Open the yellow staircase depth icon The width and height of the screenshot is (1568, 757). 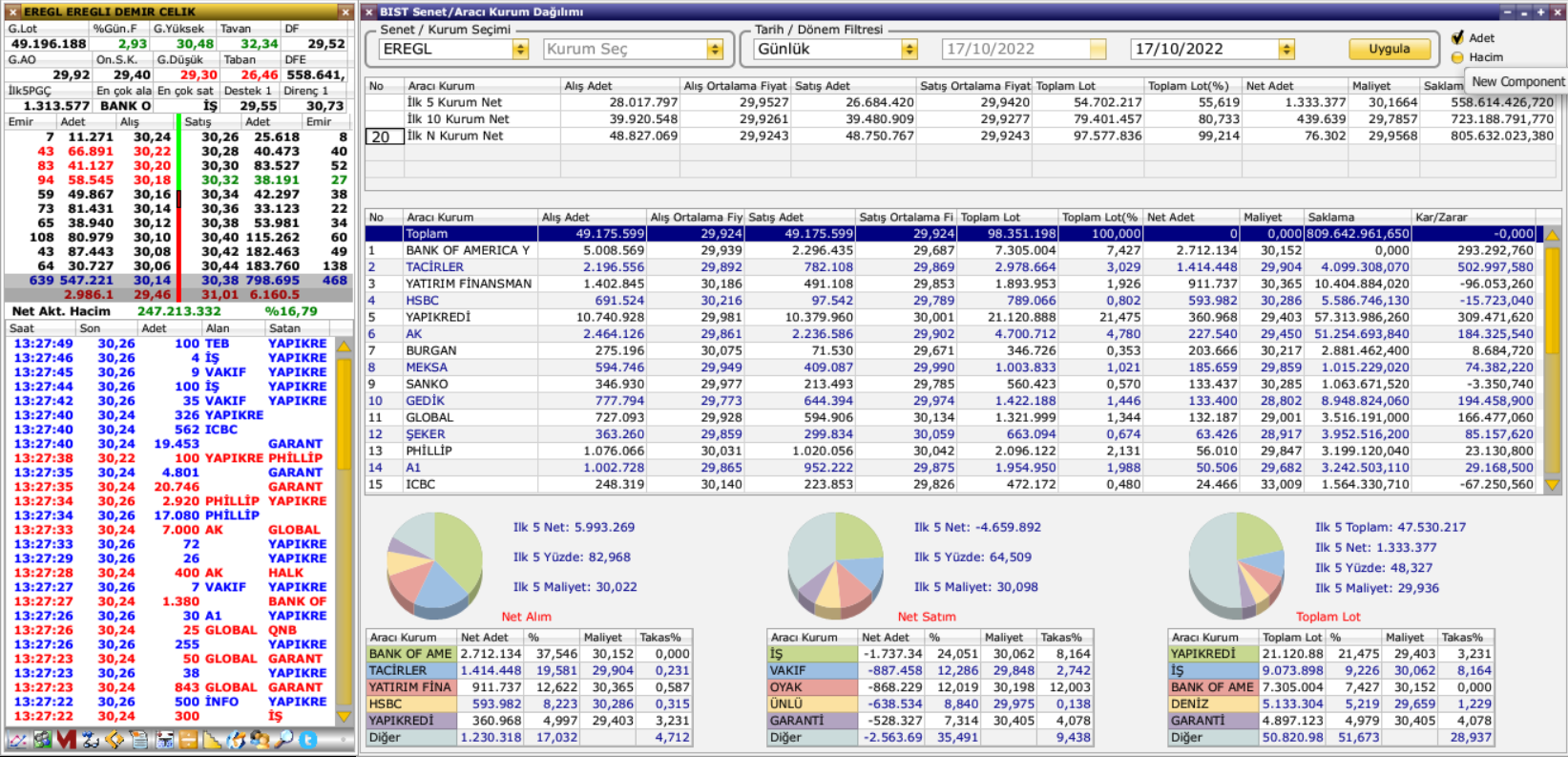[212, 740]
